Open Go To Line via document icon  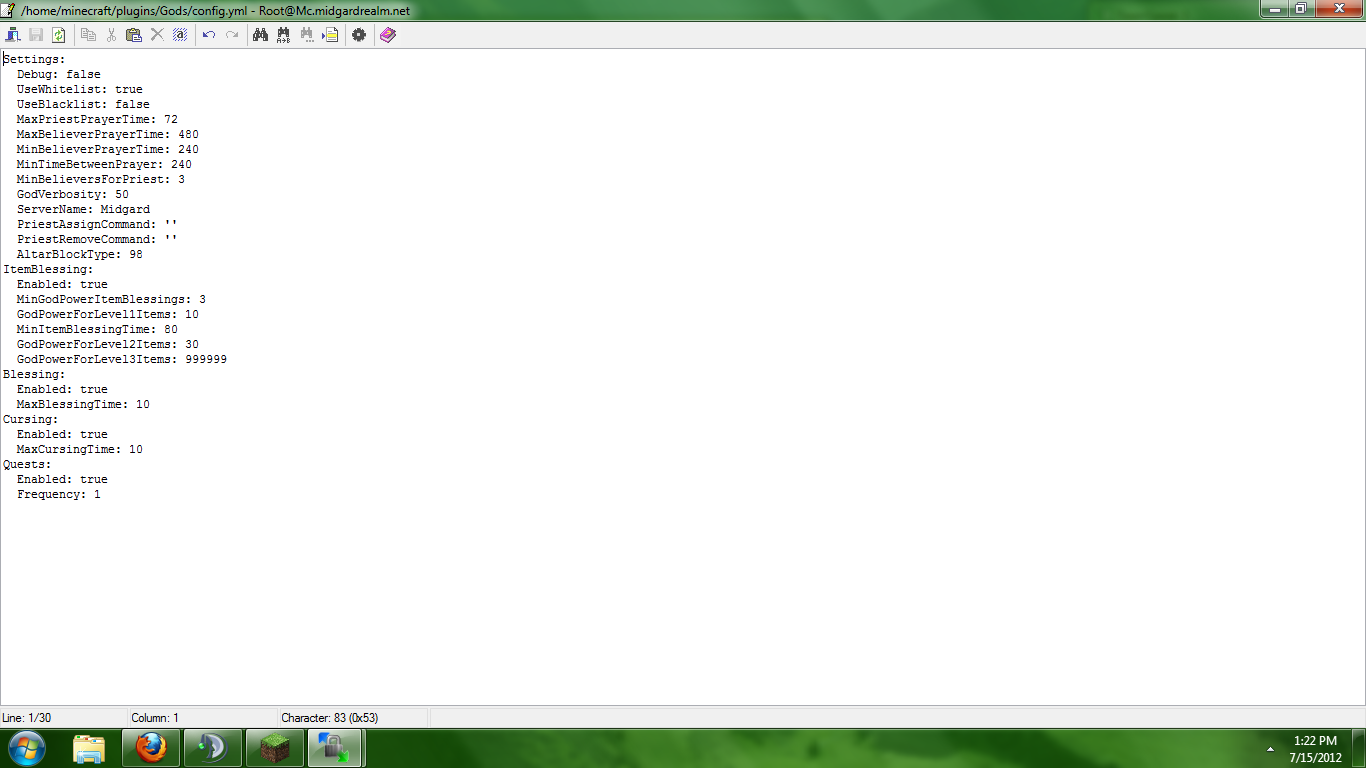coord(330,34)
